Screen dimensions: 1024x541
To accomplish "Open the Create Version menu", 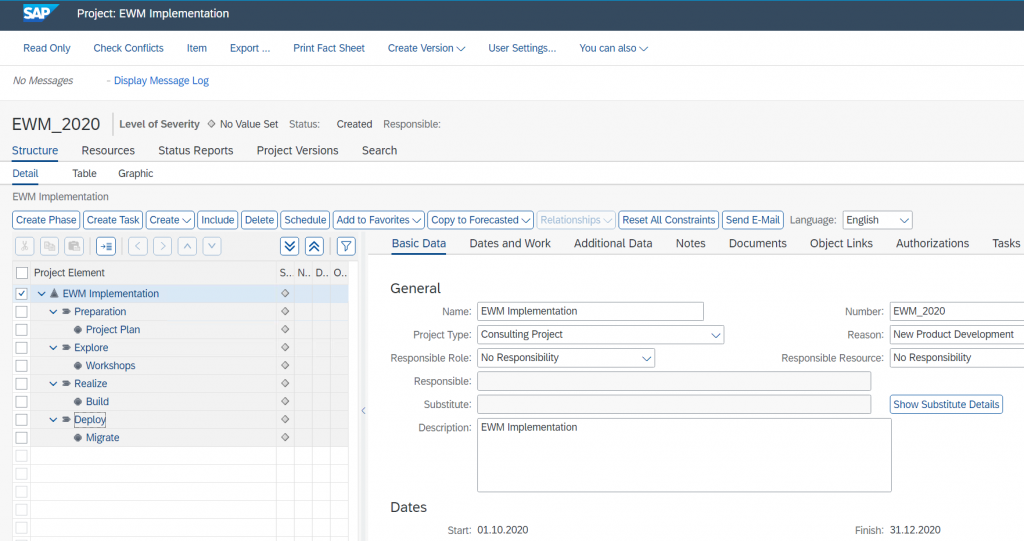I will (426, 48).
